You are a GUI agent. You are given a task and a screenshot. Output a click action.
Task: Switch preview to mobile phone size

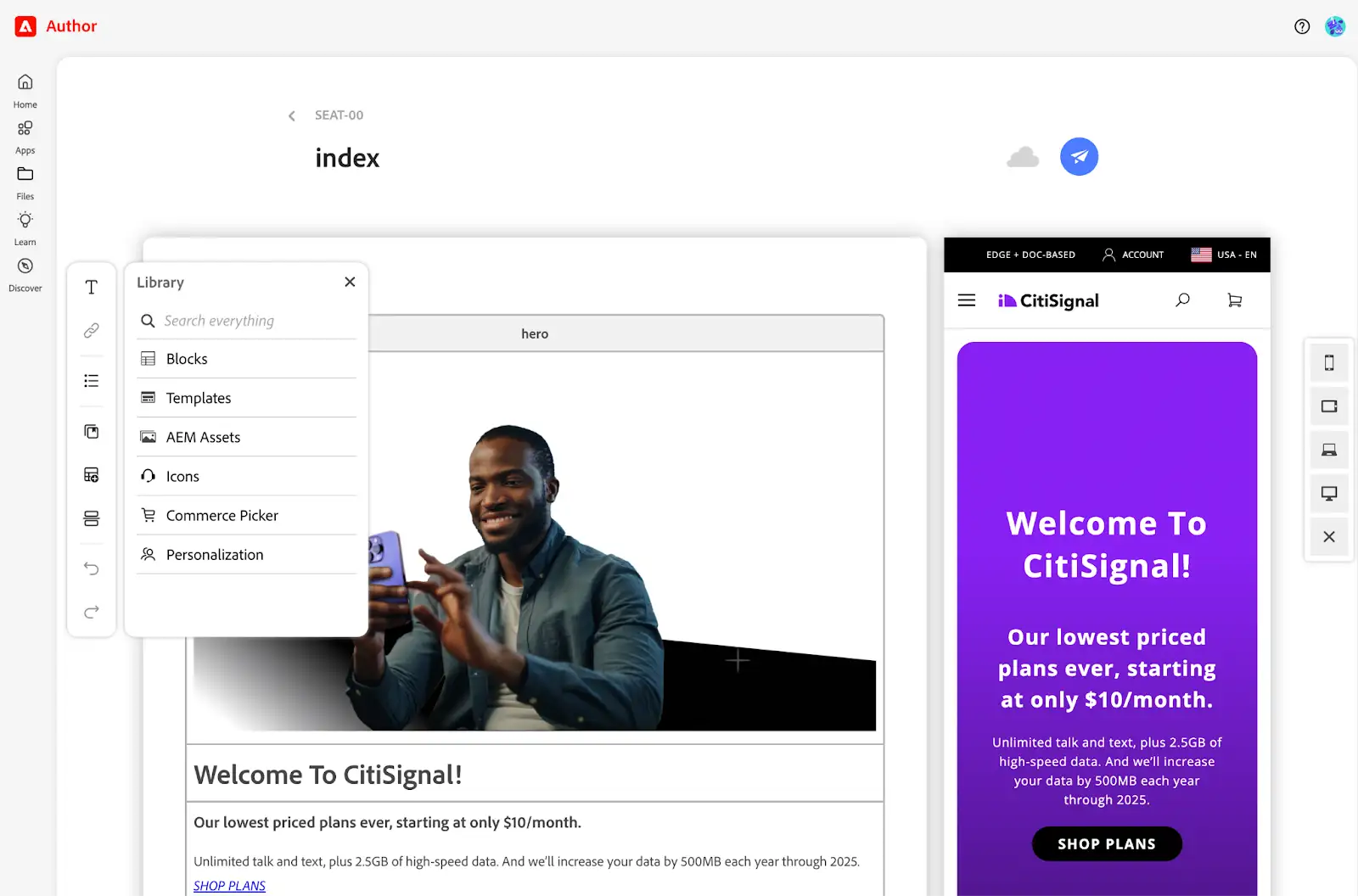1329,363
